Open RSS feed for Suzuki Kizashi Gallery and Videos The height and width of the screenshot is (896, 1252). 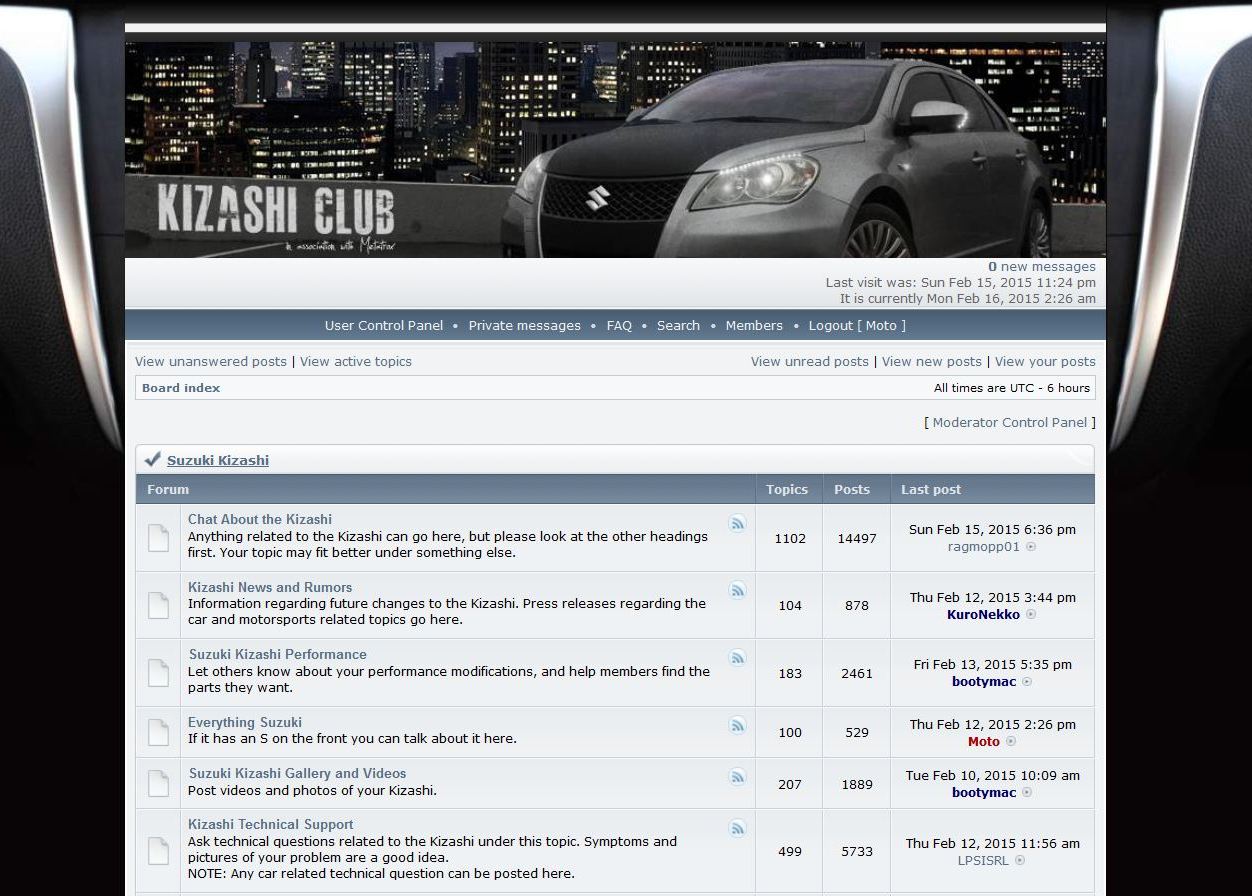737,776
